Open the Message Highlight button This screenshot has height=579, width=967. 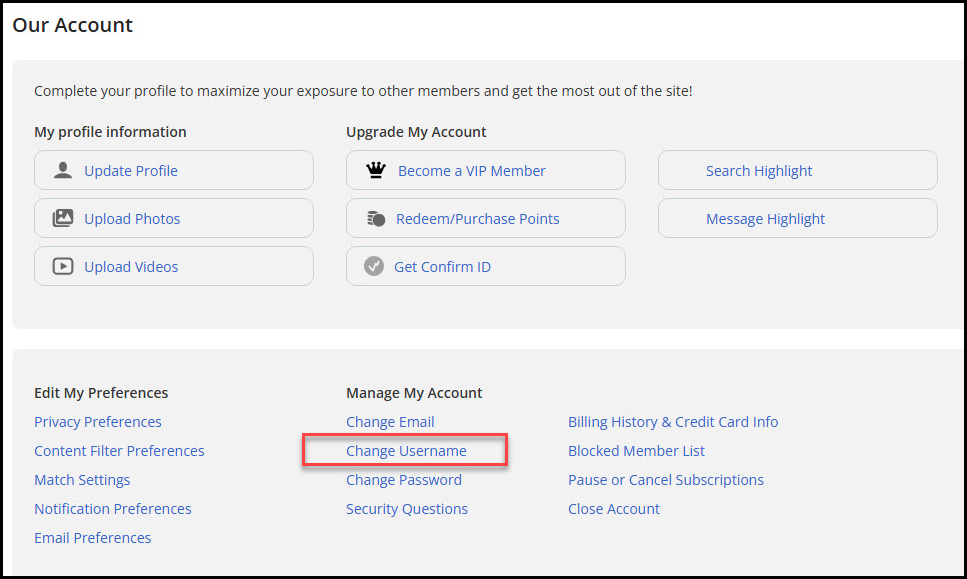click(x=797, y=218)
